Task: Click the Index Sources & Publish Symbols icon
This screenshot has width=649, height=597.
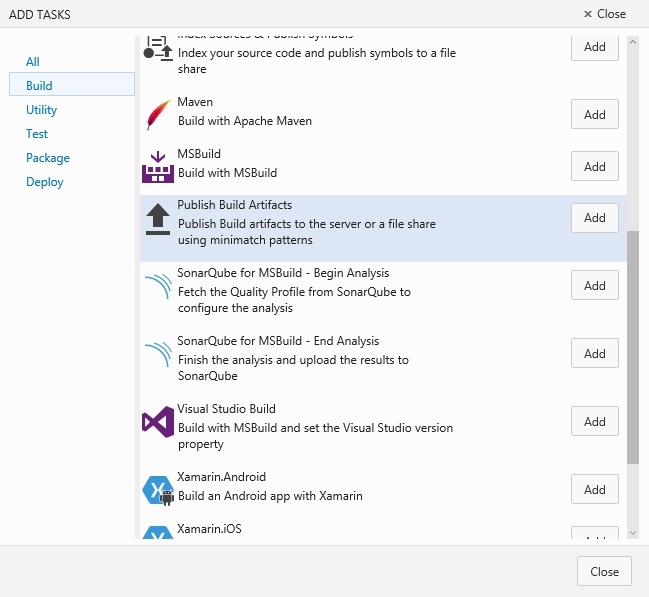Action: [158, 48]
